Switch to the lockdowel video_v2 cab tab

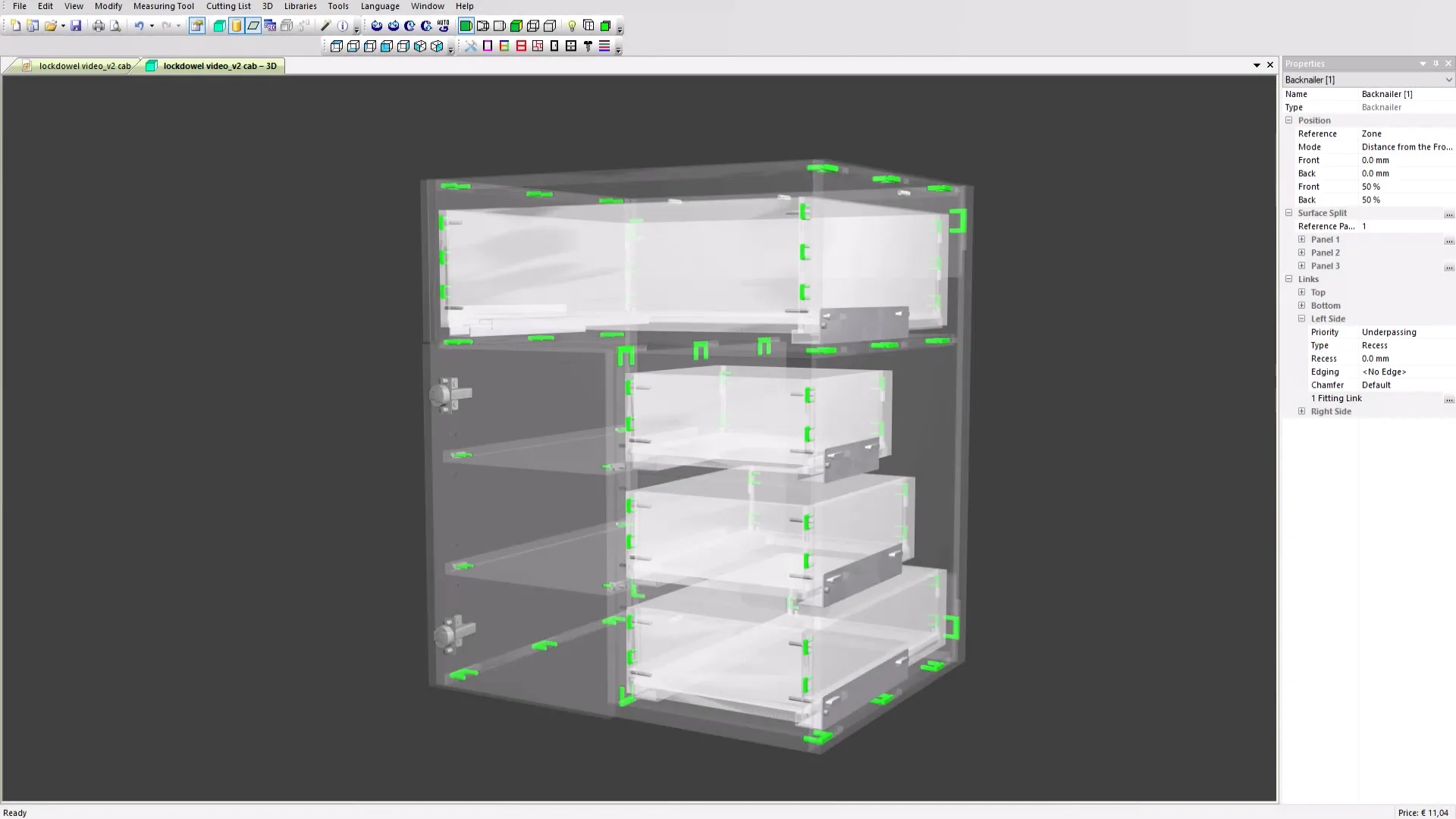83,65
